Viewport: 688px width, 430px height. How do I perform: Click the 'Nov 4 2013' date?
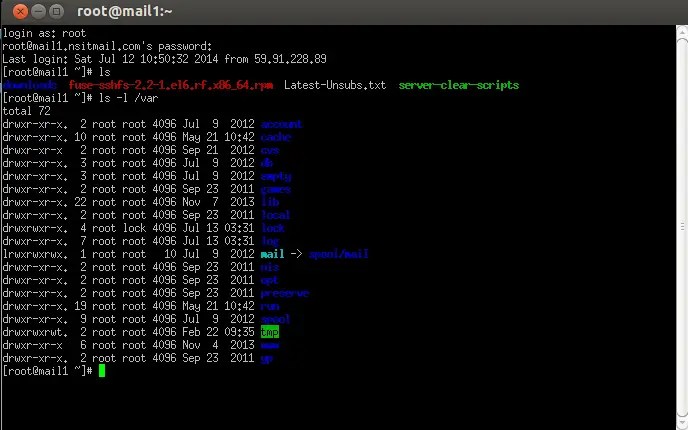[x=218, y=345]
